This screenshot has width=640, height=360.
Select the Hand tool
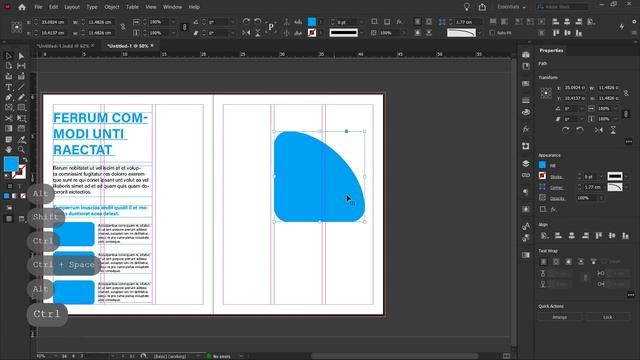tap(8, 149)
